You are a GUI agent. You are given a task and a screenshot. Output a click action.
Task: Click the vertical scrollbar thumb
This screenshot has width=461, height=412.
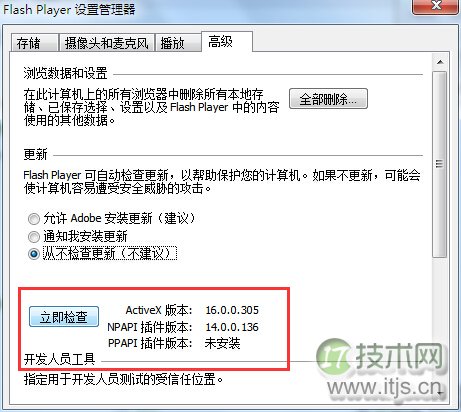tap(440, 164)
